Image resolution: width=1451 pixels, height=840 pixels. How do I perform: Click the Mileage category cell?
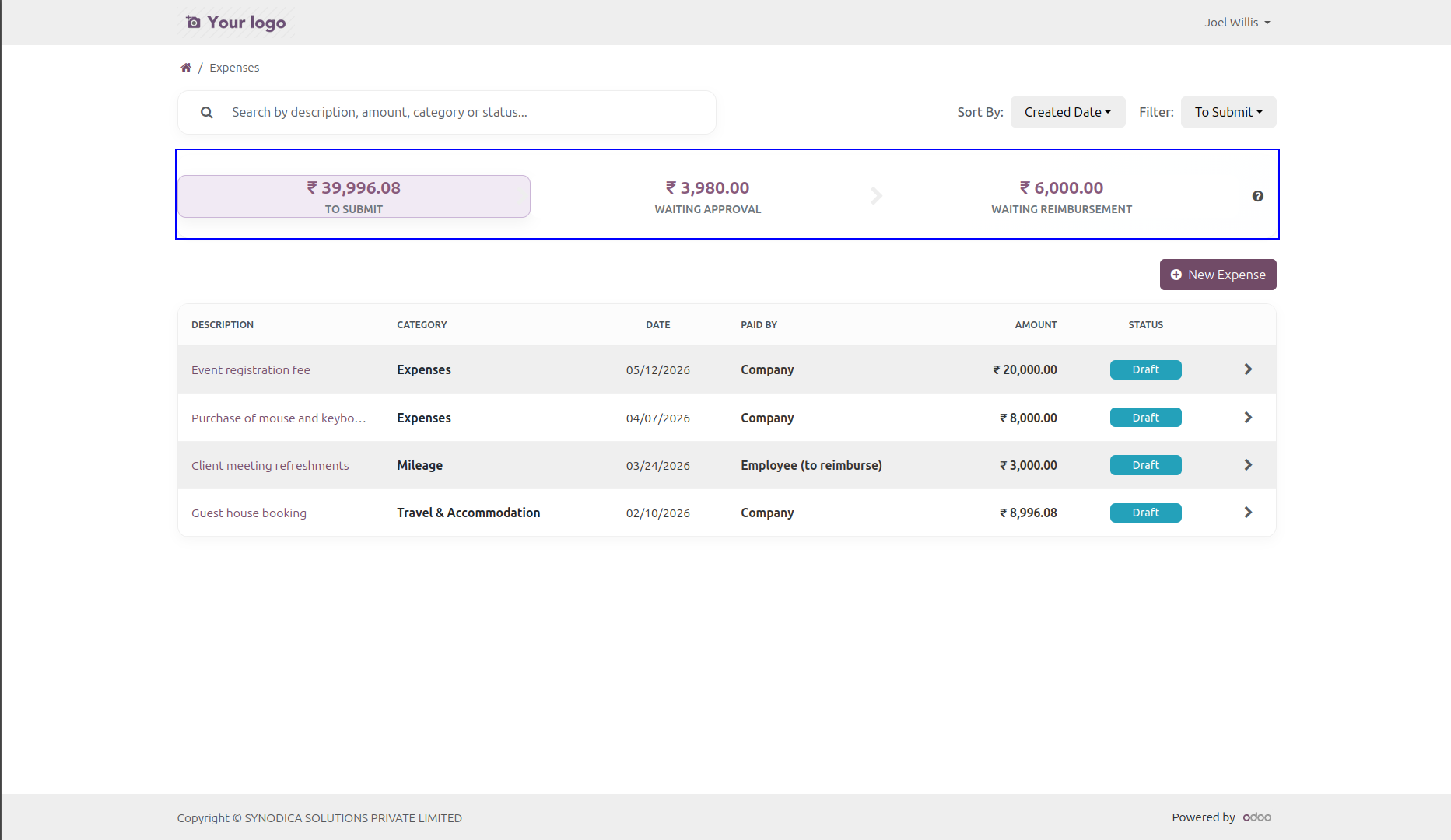click(x=419, y=466)
